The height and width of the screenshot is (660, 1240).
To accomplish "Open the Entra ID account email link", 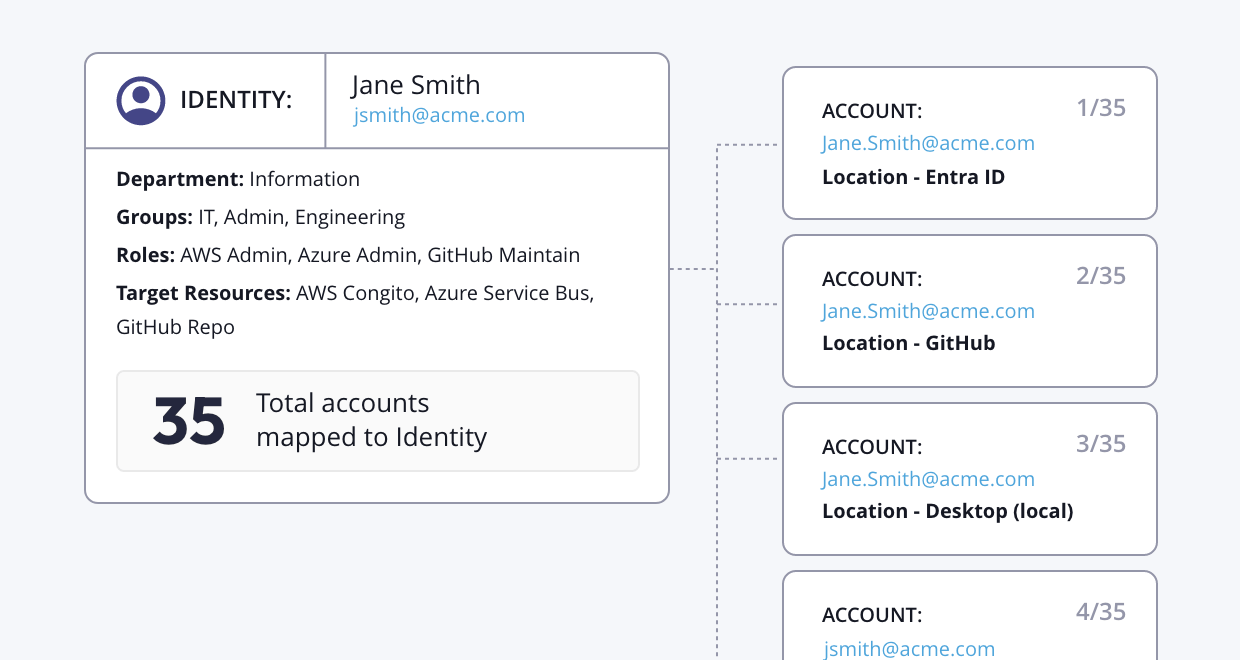I will tap(928, 143).
